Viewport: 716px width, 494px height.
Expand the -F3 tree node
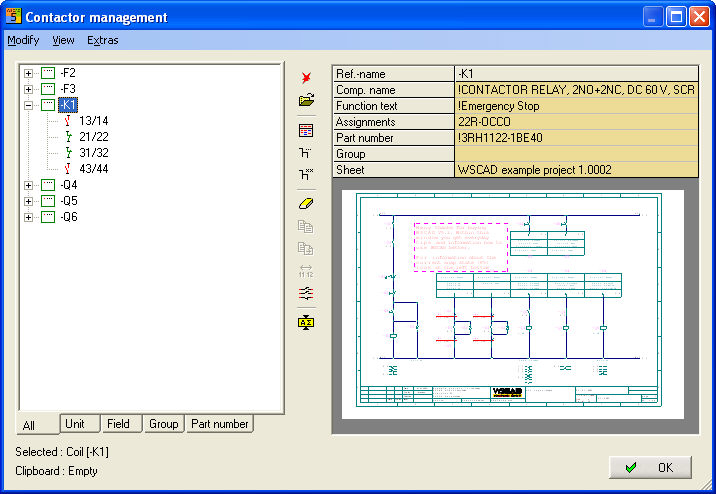(x=28, y=89)
